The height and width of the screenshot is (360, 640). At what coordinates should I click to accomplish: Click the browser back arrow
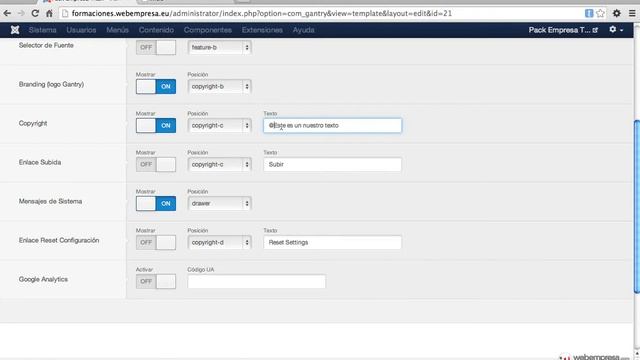click(x=7, y=13)
